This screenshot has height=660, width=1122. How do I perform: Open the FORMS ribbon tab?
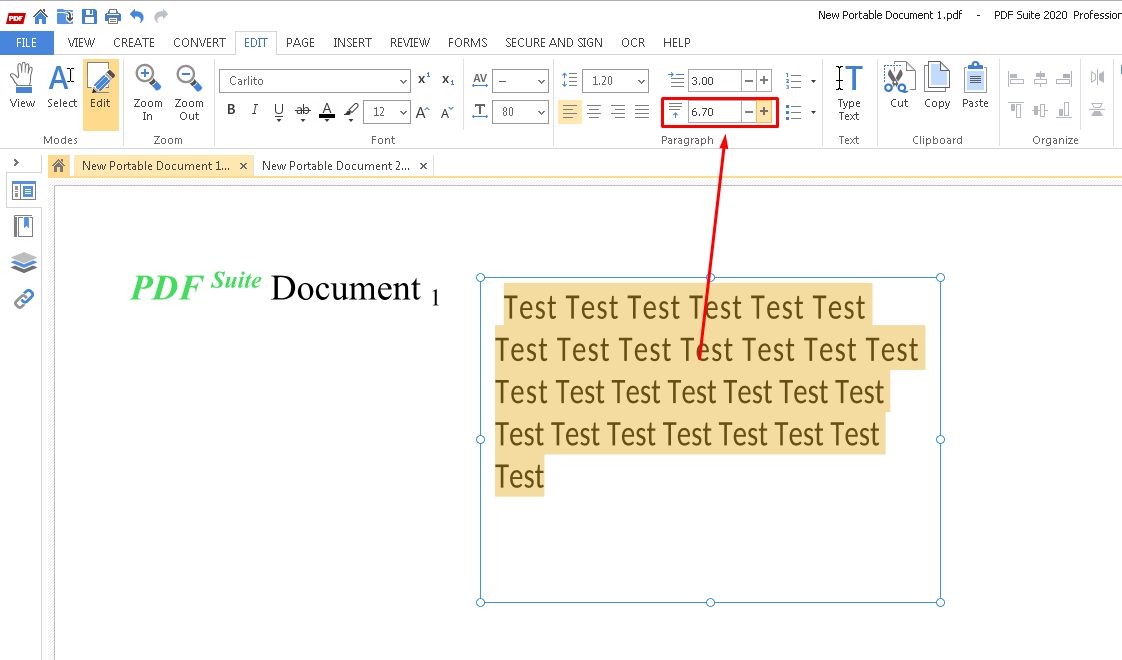click(x=467, y=43)
